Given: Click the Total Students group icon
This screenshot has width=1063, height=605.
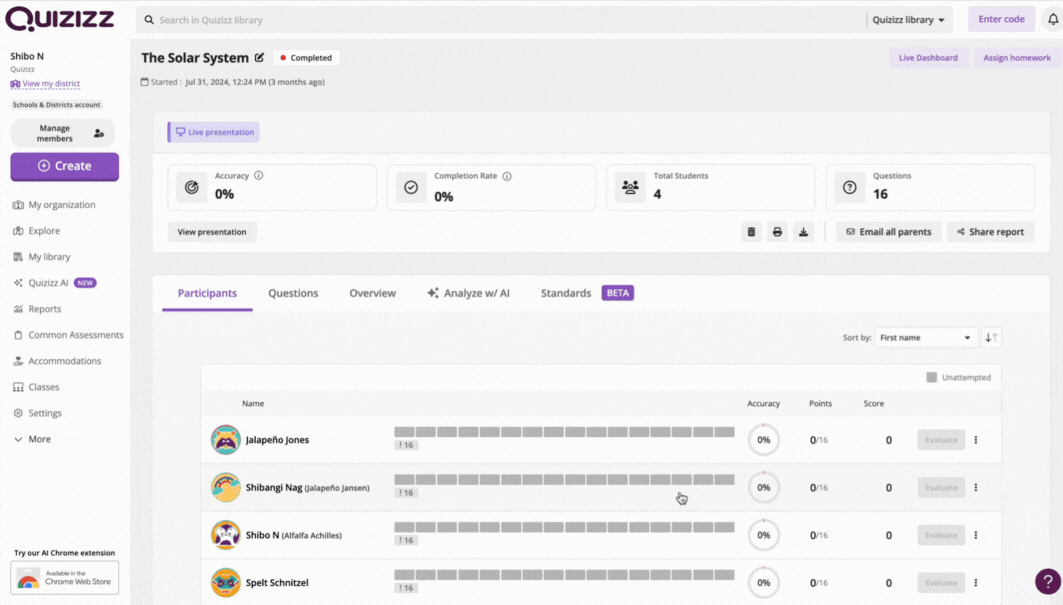Looking at the screenshot, I should click(630, 187).
